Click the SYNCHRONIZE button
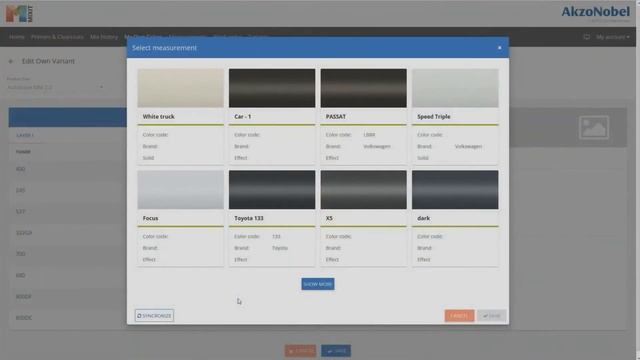Screen dimensions: 640x360 tap(155, 316)
